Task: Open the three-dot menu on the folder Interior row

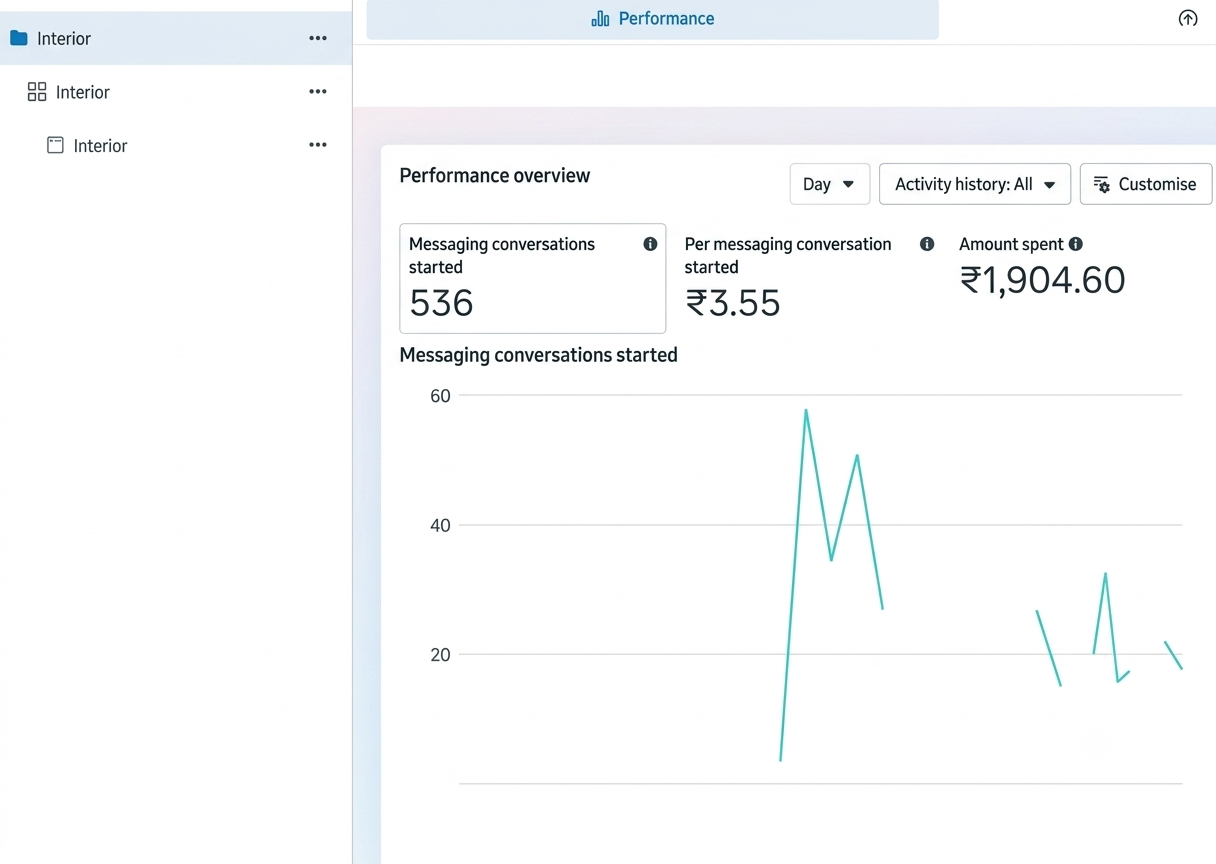Action: [x=318, y=38]
